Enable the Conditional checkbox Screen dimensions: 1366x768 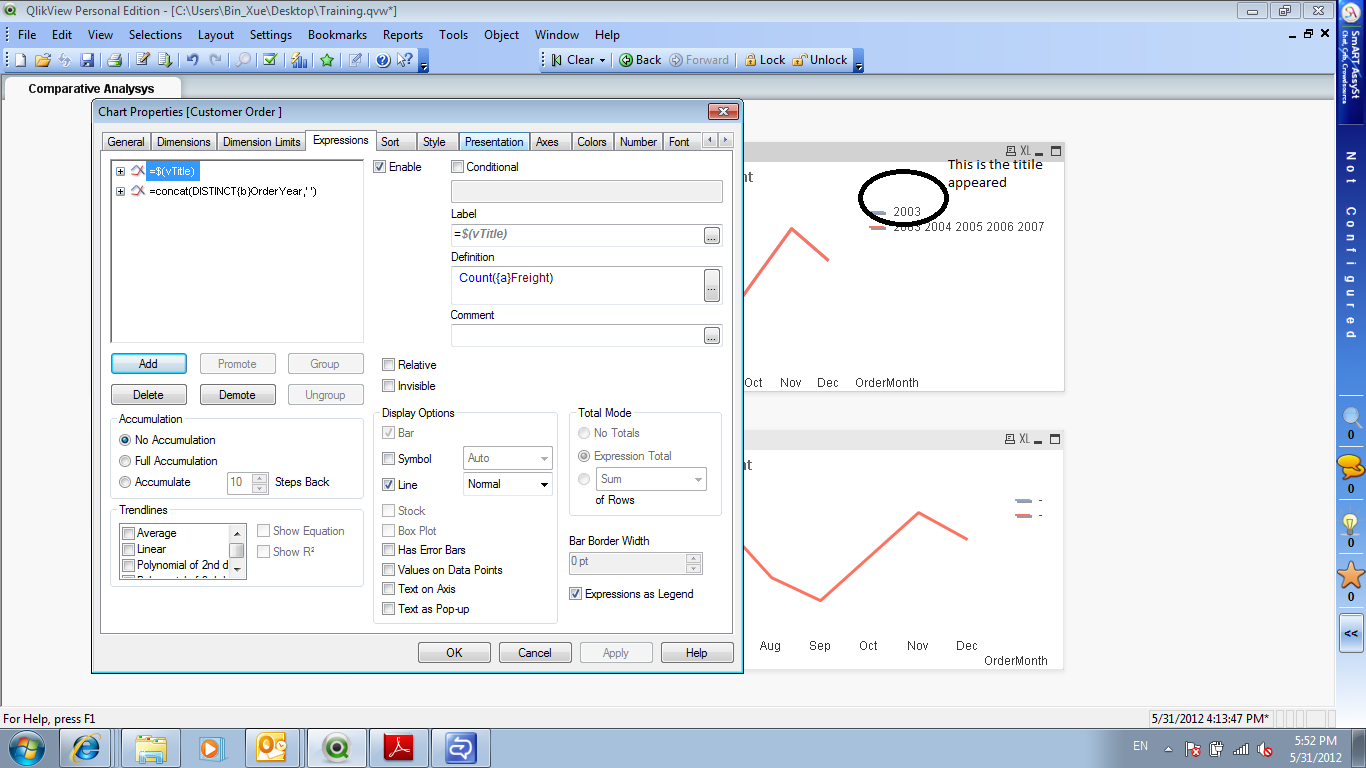457,166
